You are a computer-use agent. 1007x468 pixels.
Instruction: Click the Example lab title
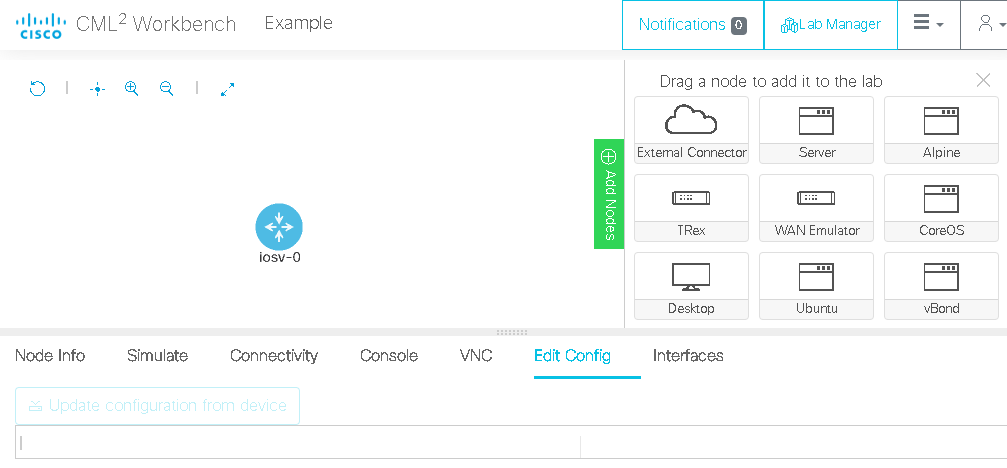pos(299,23)
